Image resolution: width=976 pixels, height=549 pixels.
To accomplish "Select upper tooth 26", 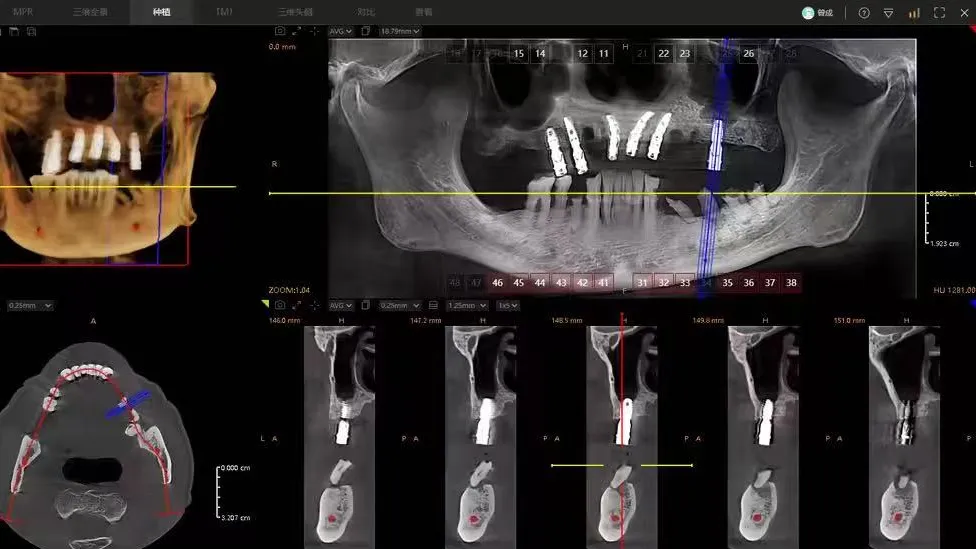I will coord(749,54).
